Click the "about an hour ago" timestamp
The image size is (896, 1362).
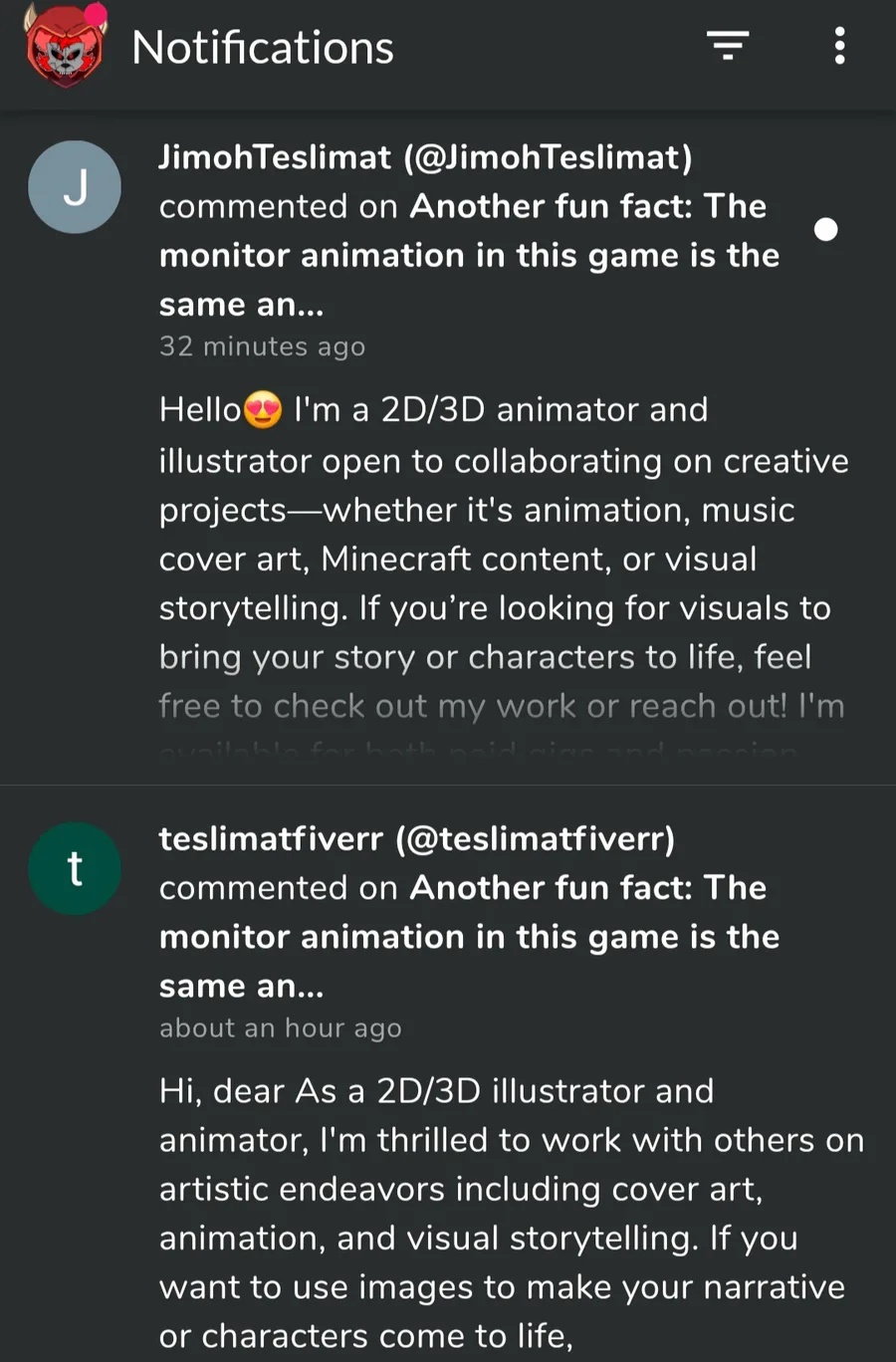tap(280, 1028)
